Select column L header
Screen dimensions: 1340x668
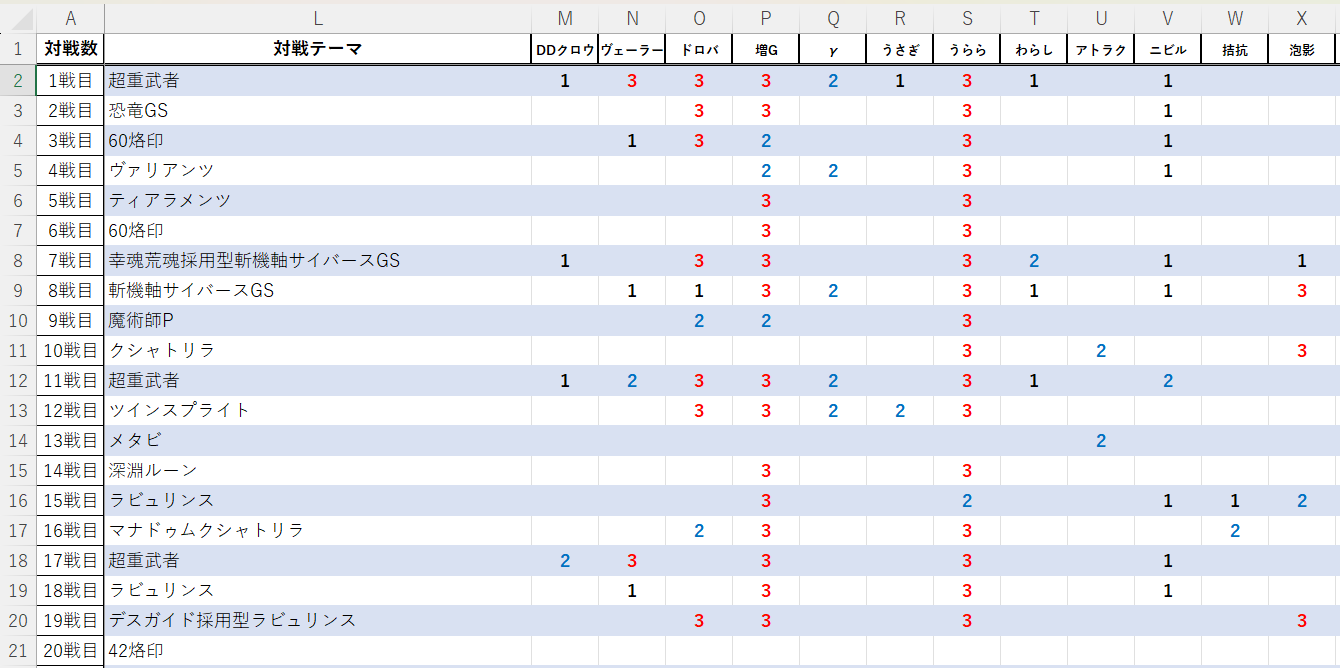317,18
